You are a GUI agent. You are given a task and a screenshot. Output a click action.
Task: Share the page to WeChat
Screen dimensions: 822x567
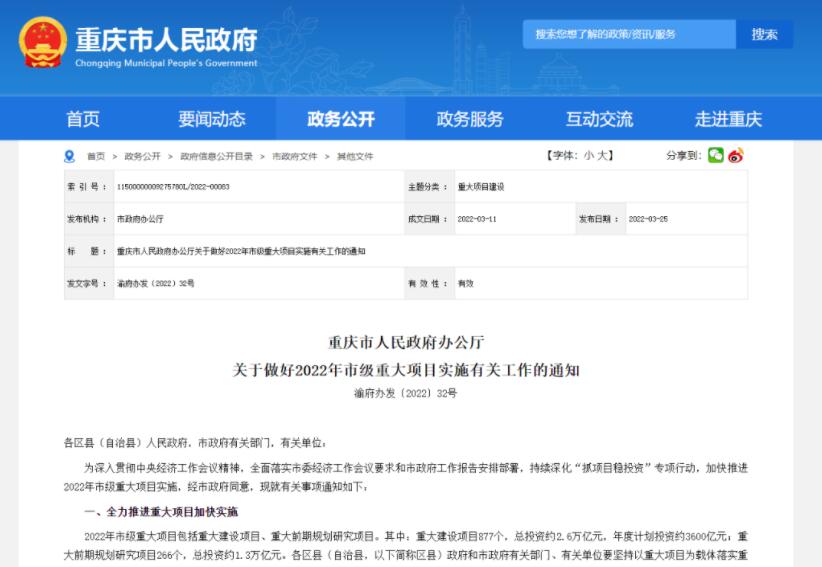715,155
